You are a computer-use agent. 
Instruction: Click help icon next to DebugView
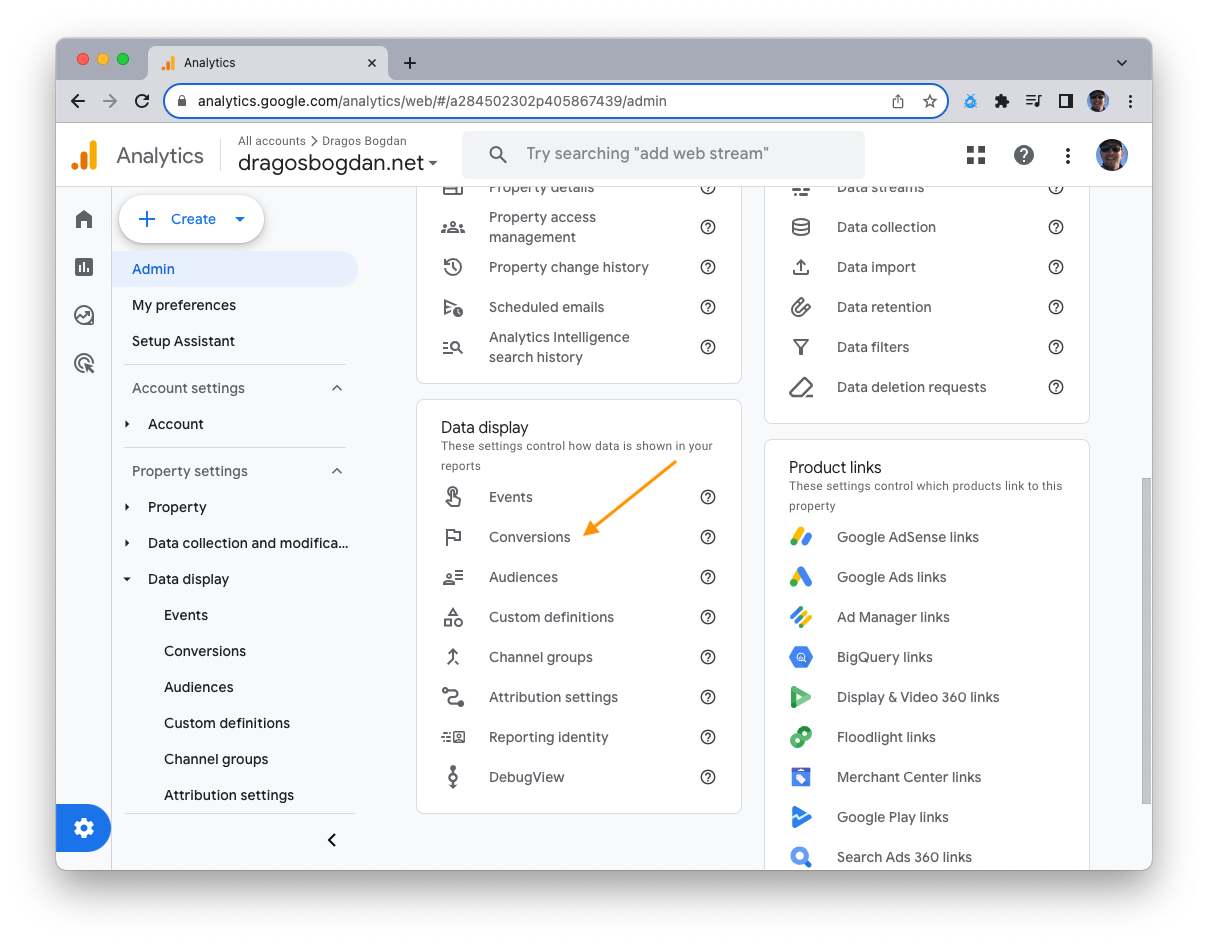click(x=708, y=777)
